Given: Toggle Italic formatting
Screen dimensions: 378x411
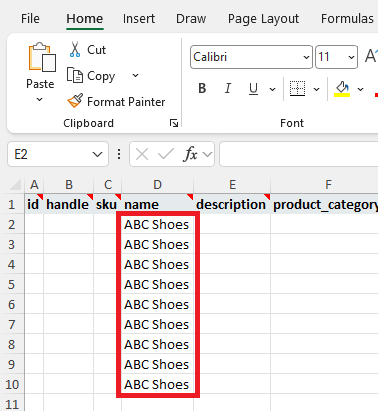Looking at the screenshot, I should click(228, 89).
